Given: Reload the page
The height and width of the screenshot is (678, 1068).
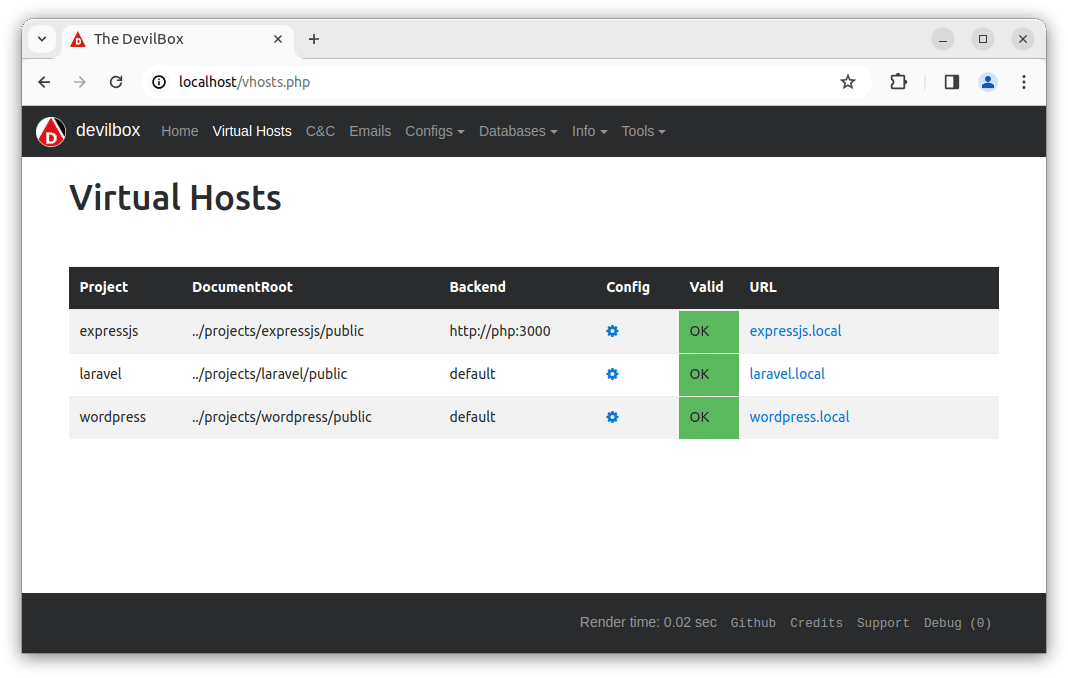Looking at the screenshot, I should (x=116, y=82).
